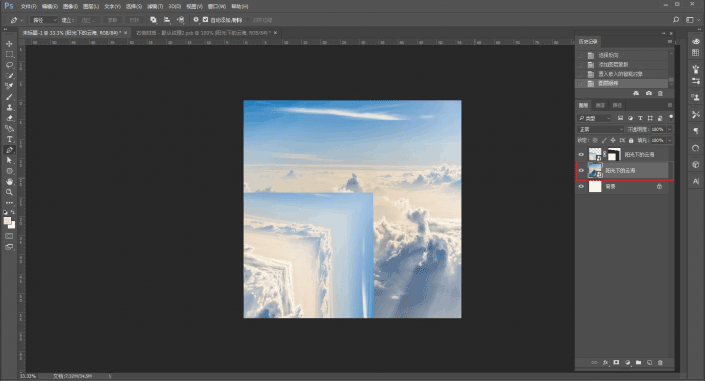Image resolution: width=705 pixels, height=381 pixels.
Task: Hide the 背景 layer
Action: pos(581,186)
